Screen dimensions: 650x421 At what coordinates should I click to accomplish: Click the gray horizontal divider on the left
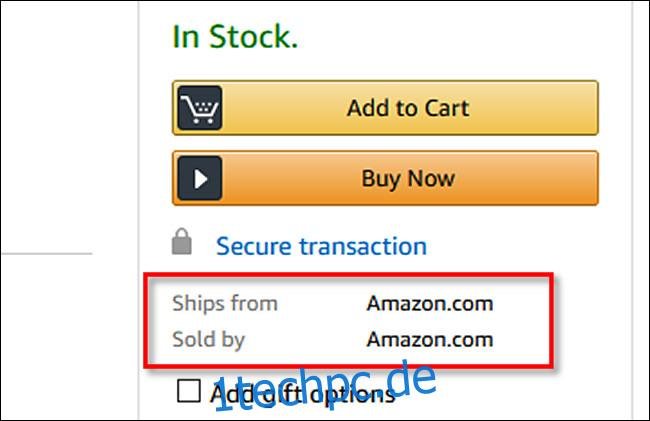(x=46, y=254)
